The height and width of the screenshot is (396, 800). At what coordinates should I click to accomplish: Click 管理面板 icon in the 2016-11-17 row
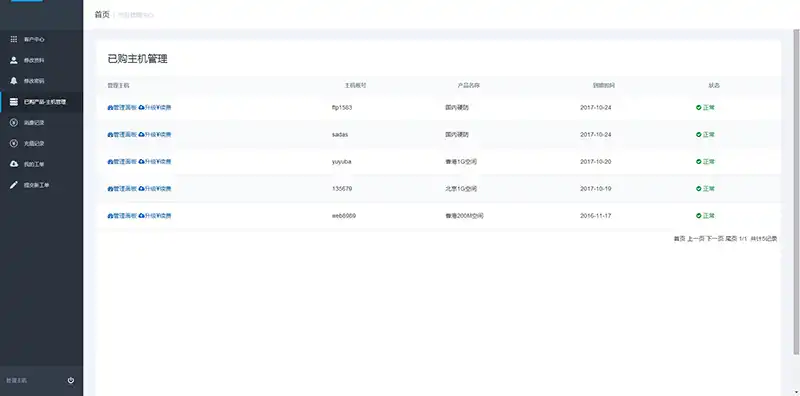tap(110, 216)
